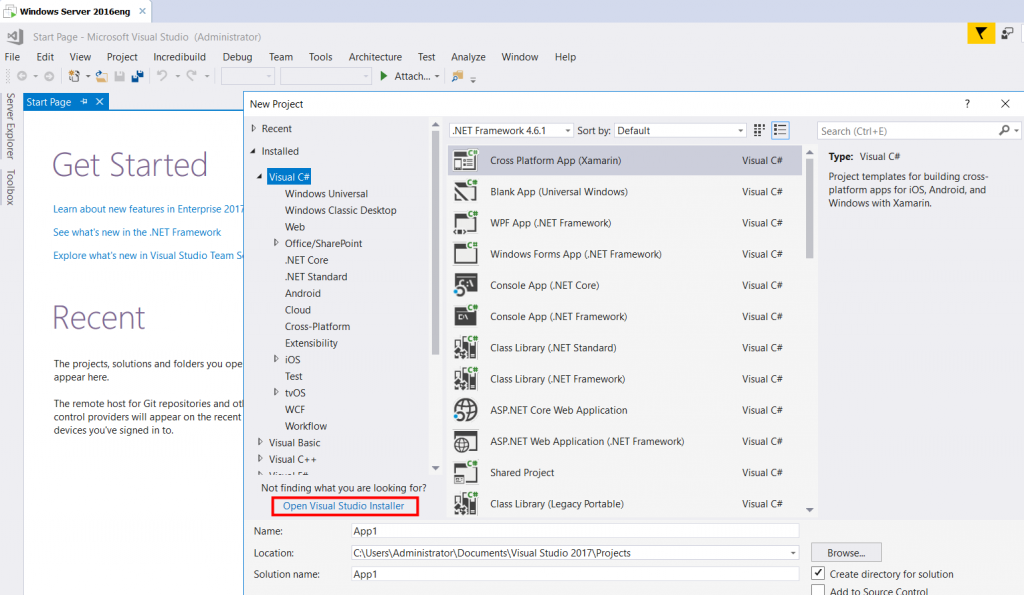Expand the Visual Basic node
This screenshot has height=595, width=1024.
(260, 442)
